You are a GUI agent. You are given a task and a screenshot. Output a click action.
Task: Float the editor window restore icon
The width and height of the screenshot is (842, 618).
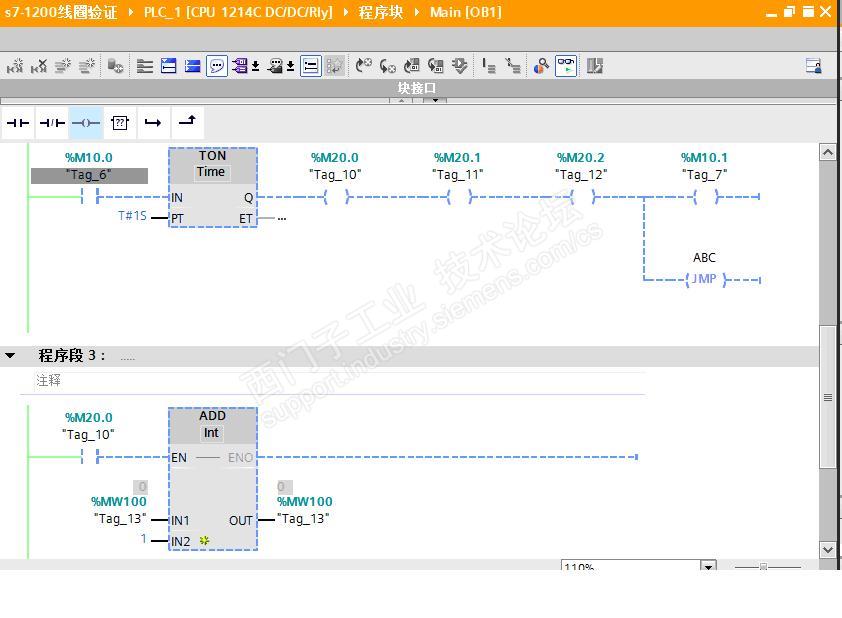click(789, 12)
